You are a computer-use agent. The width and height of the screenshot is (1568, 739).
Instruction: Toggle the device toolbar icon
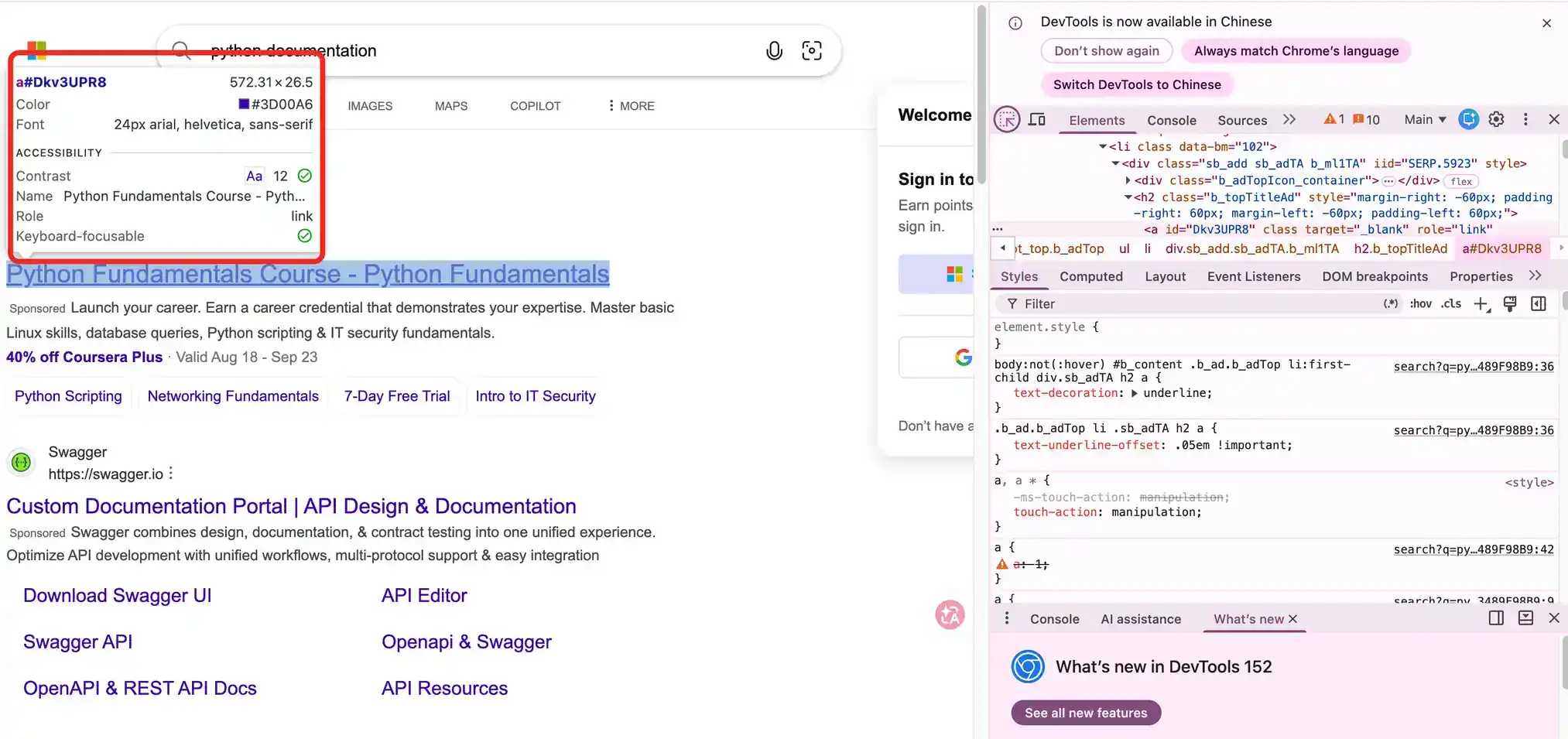tap(1037, 119)
